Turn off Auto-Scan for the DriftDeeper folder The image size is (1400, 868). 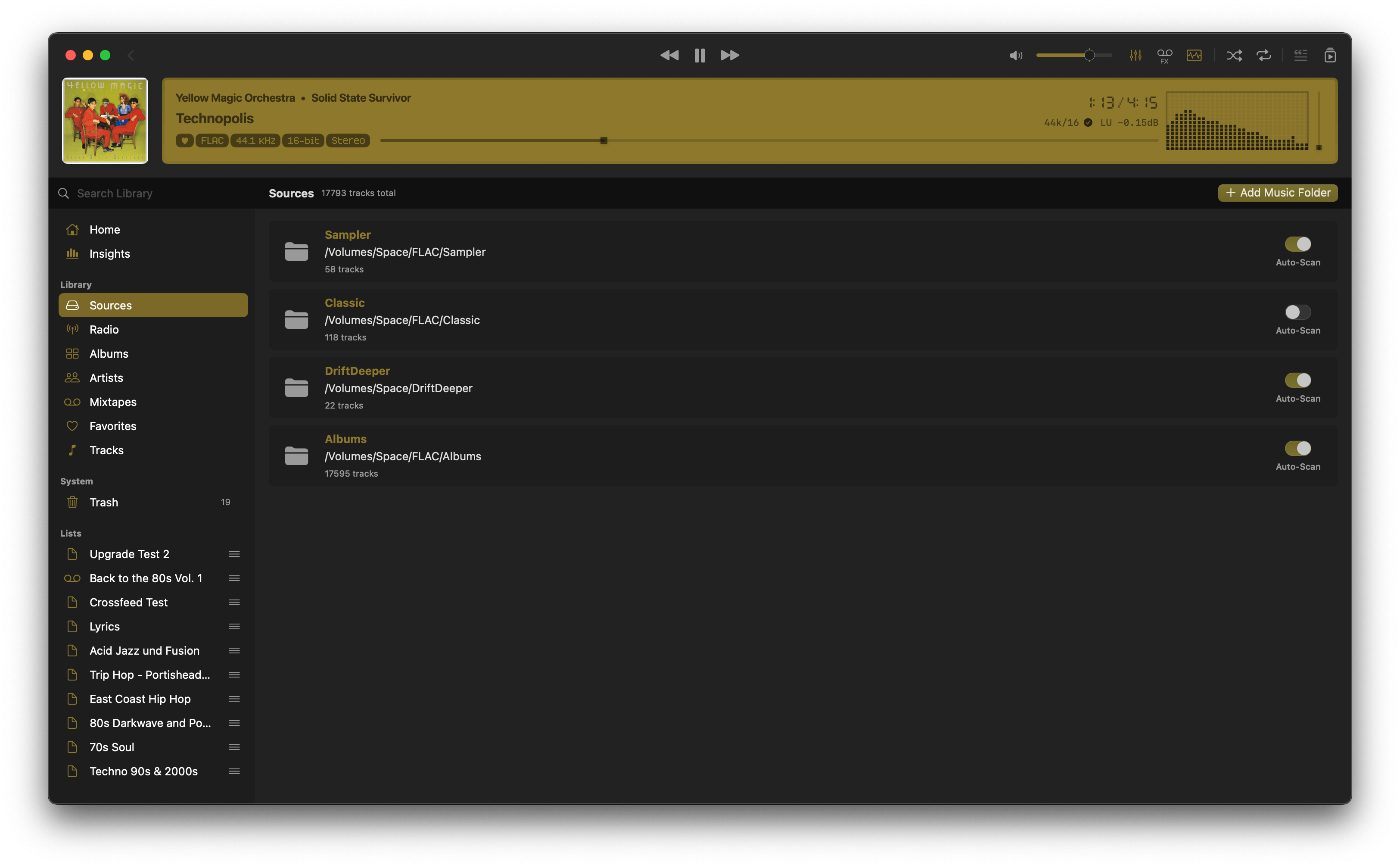[x=1297, y=380]
